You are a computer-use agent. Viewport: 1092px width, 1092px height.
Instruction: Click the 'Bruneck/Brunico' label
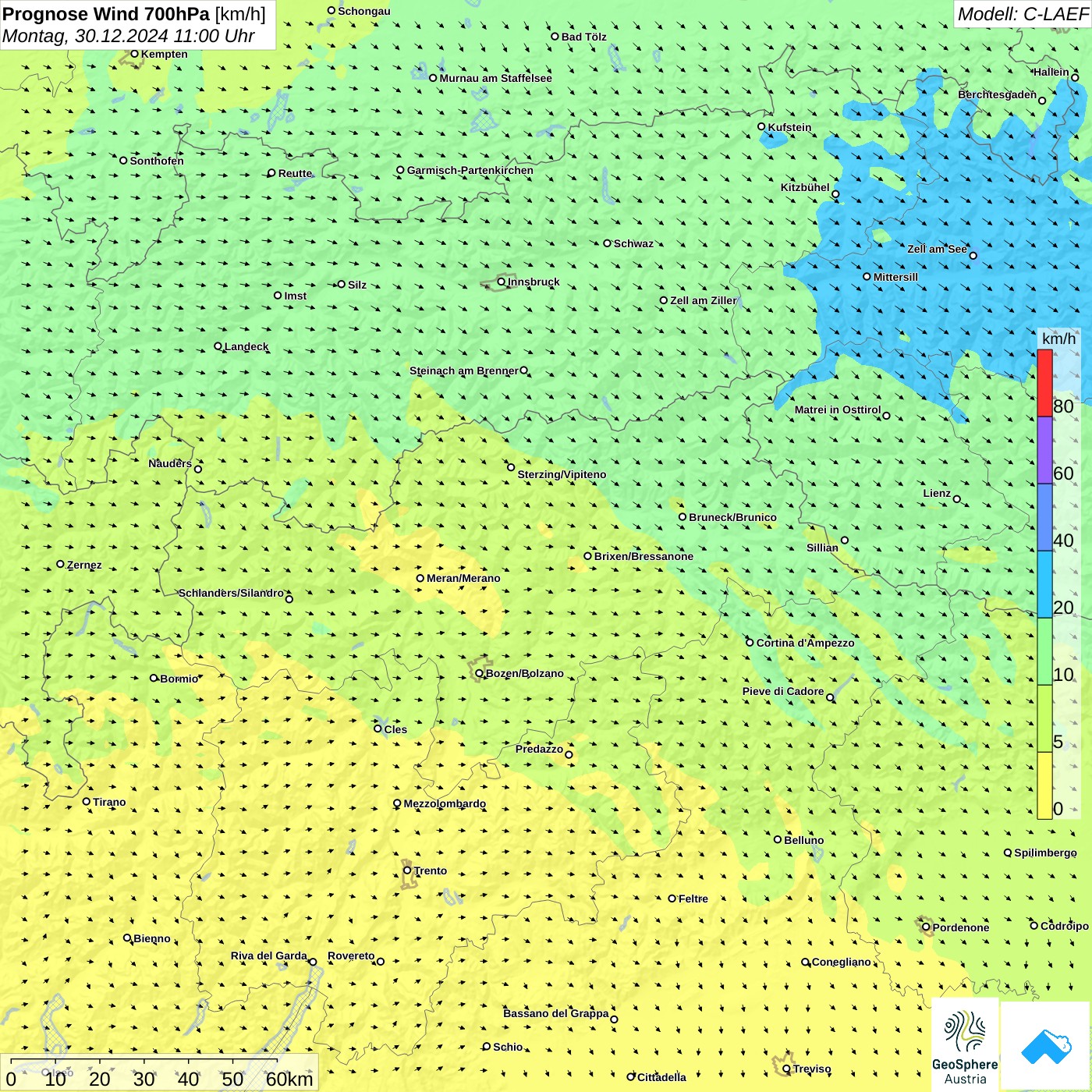[x=732, y=517]
